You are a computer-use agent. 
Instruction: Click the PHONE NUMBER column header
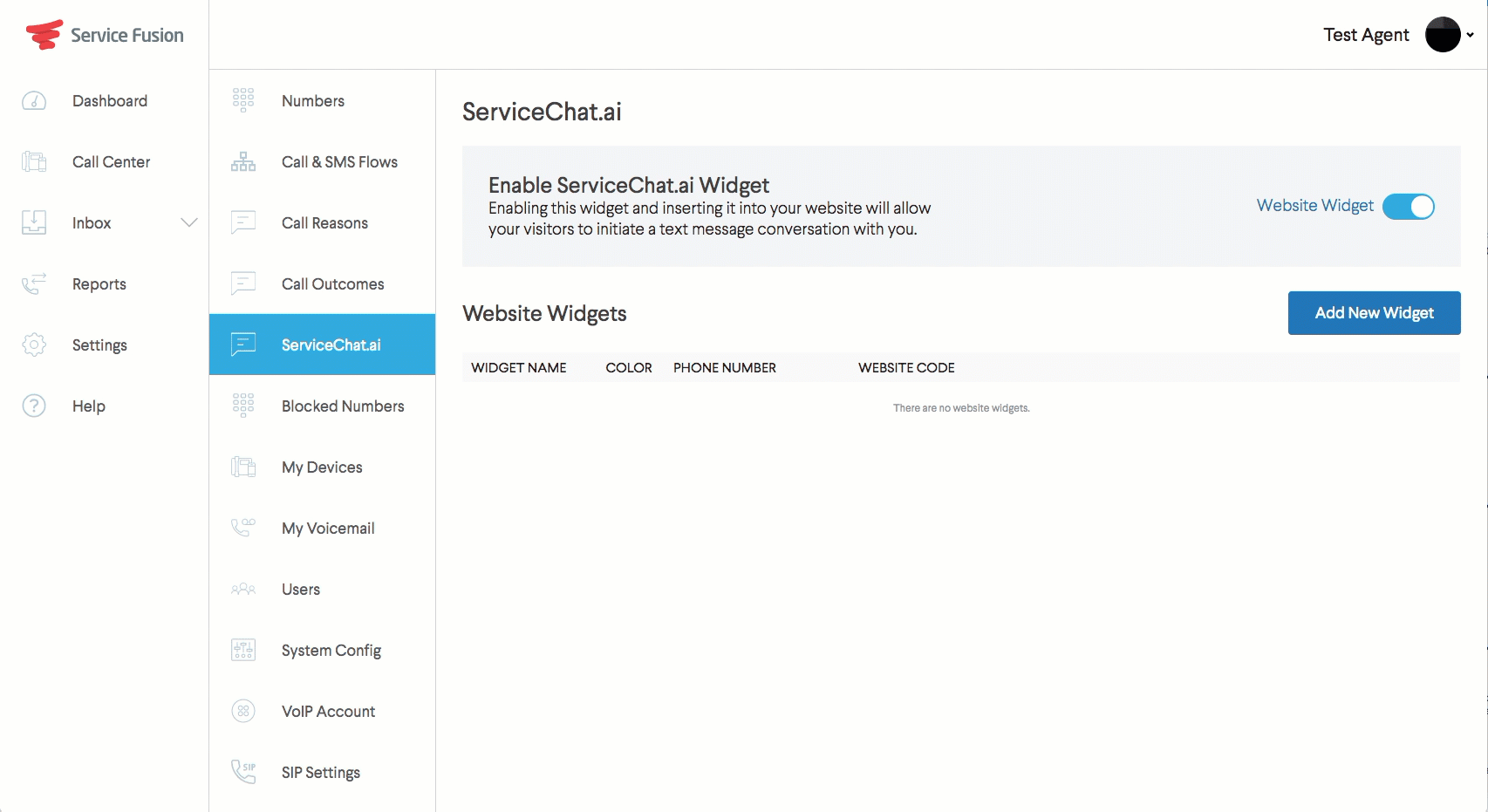[x=725, y=368]
